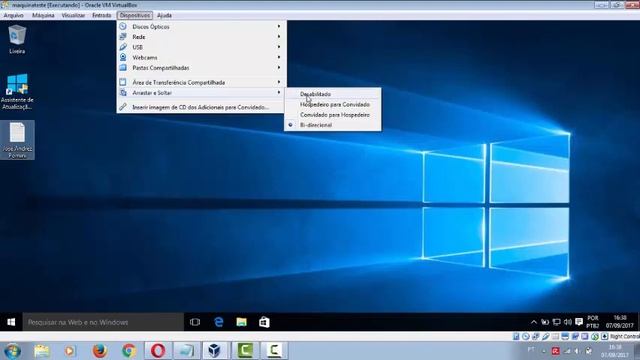This screenshot has height=360, width=640.
Task: Click VirtualBox shared folders status icon
Action: 555,336
